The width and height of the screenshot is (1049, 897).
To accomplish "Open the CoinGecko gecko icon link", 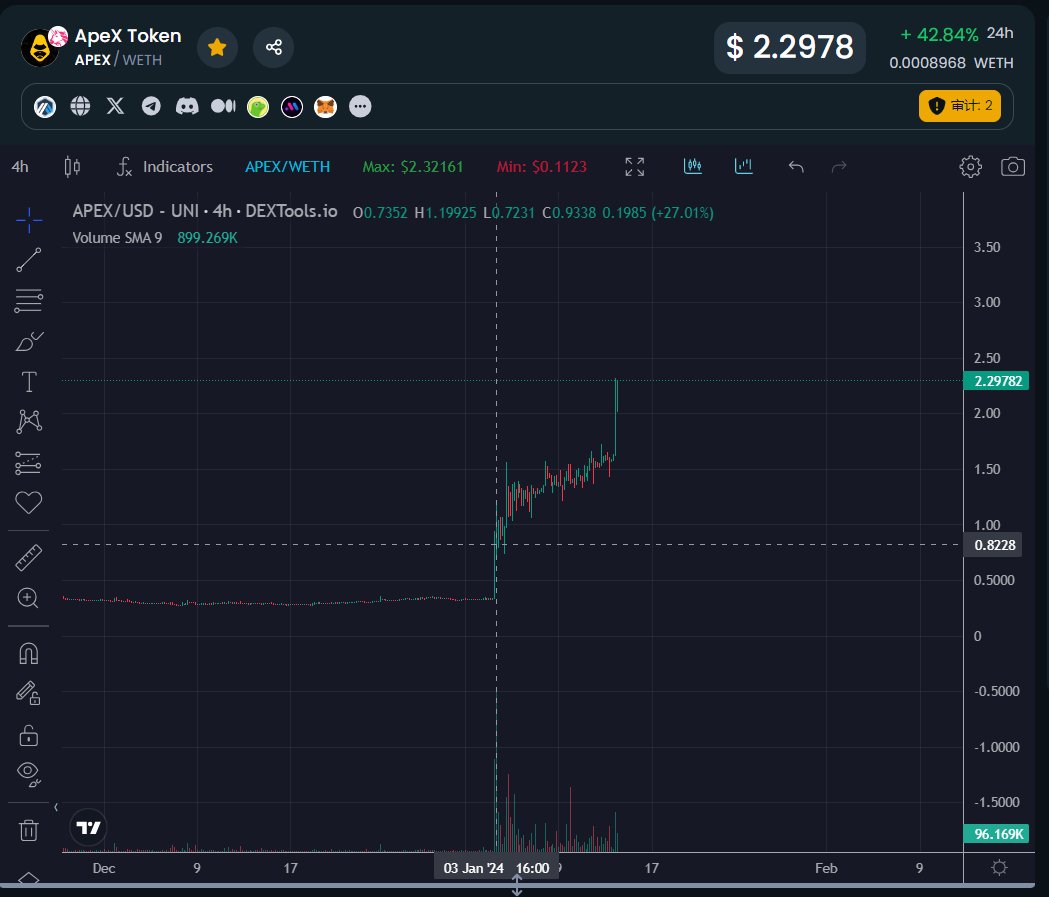I will [258, 106].
